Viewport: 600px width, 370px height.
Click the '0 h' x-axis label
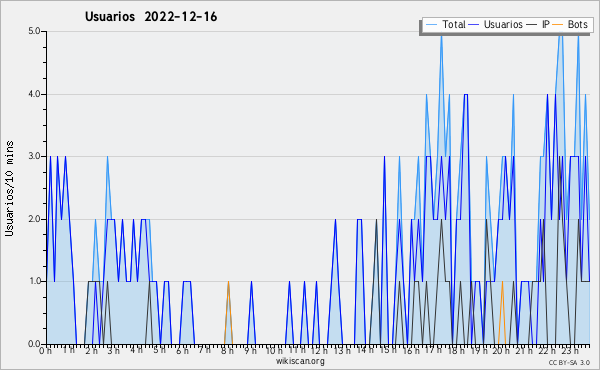pos(46,351)
